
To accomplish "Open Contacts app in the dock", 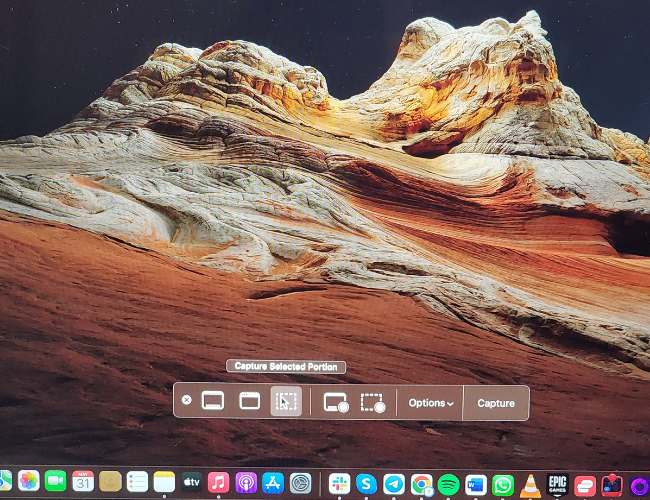I will (110, 481).
